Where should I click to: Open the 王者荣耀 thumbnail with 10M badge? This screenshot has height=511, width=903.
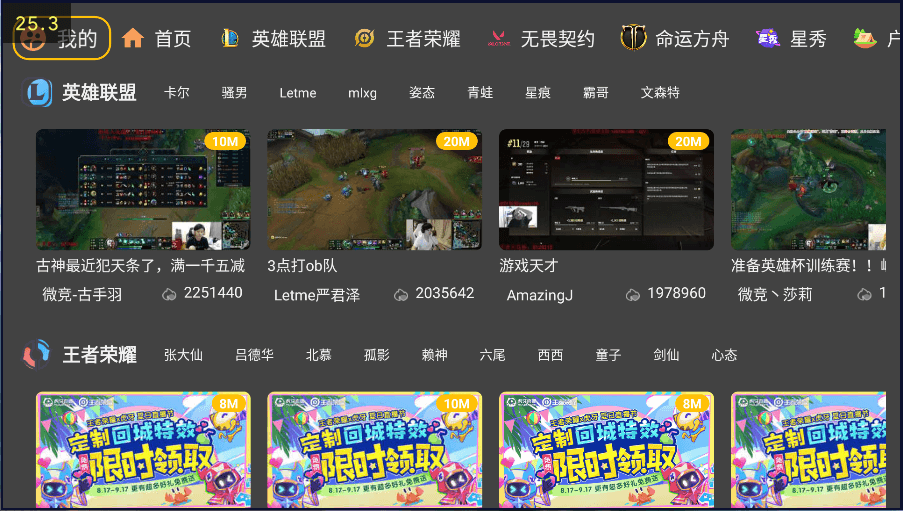pos(374,450)
